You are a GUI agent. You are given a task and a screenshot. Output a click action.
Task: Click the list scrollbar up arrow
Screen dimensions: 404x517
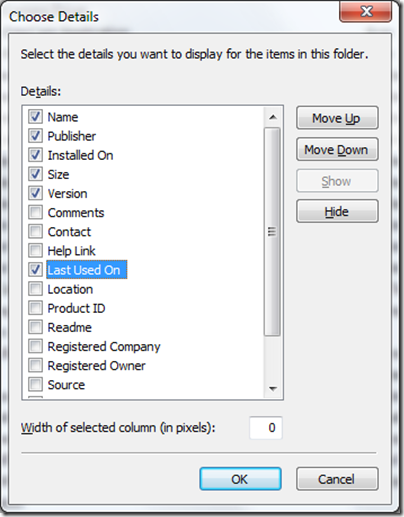[x=273, y=117]
